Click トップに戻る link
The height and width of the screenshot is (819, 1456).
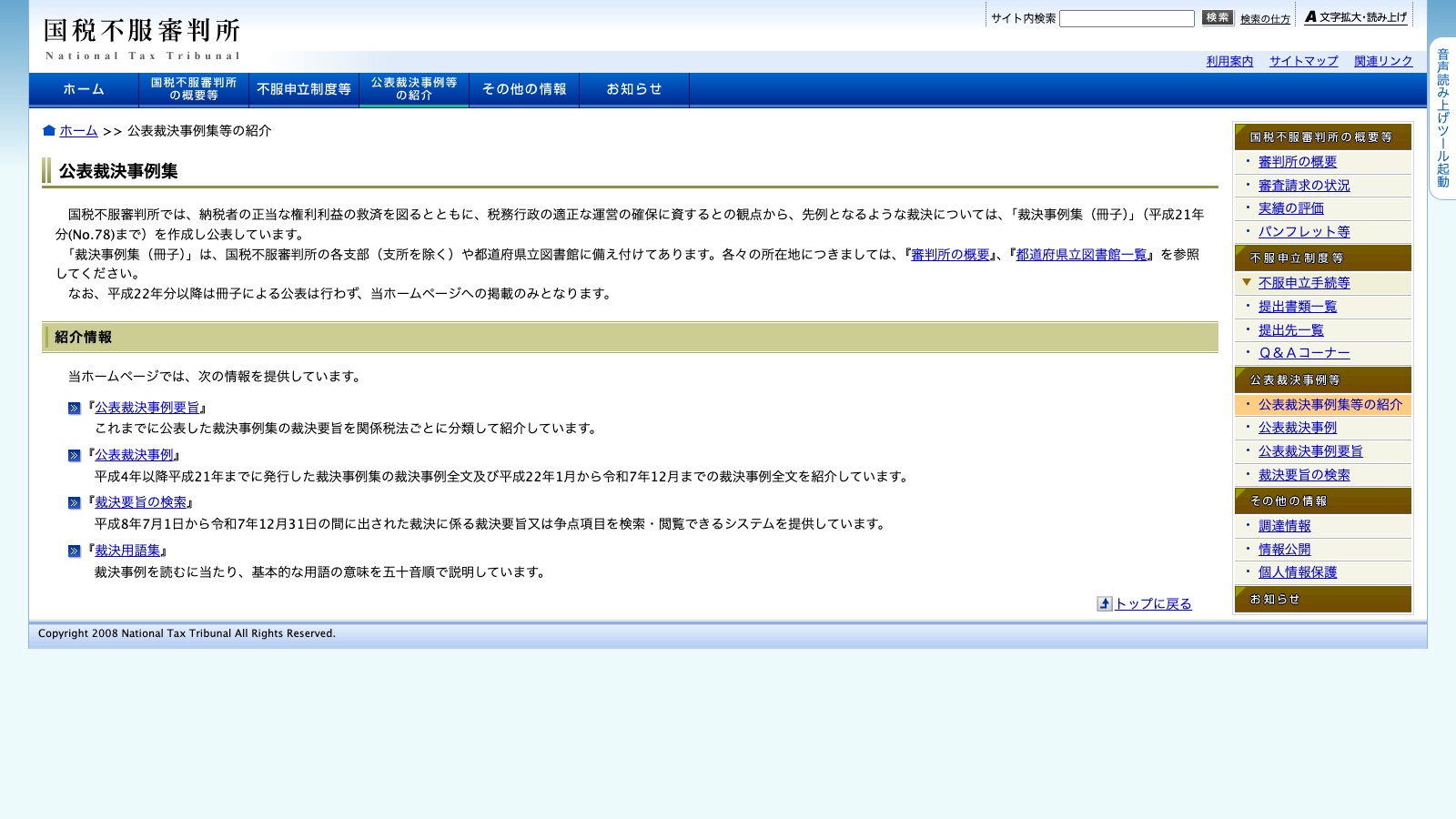pos(1153,604)
